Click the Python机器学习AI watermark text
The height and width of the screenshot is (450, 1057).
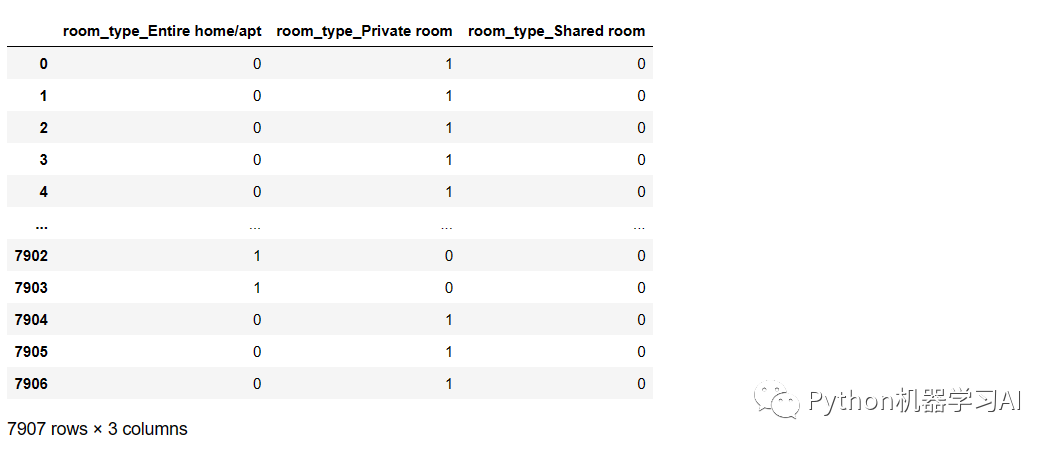tap(915, 401)
